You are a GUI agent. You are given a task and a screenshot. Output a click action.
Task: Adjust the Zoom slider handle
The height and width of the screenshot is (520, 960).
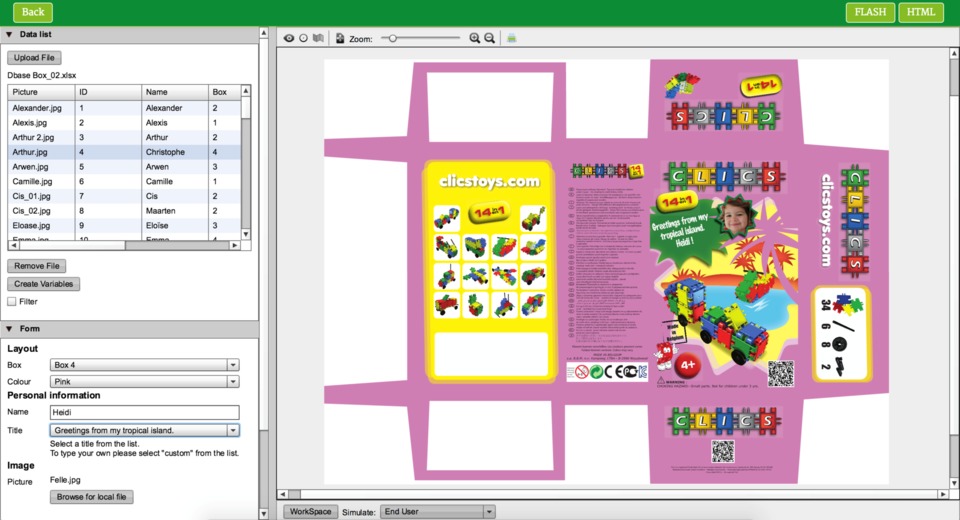(x=392, y=38)
